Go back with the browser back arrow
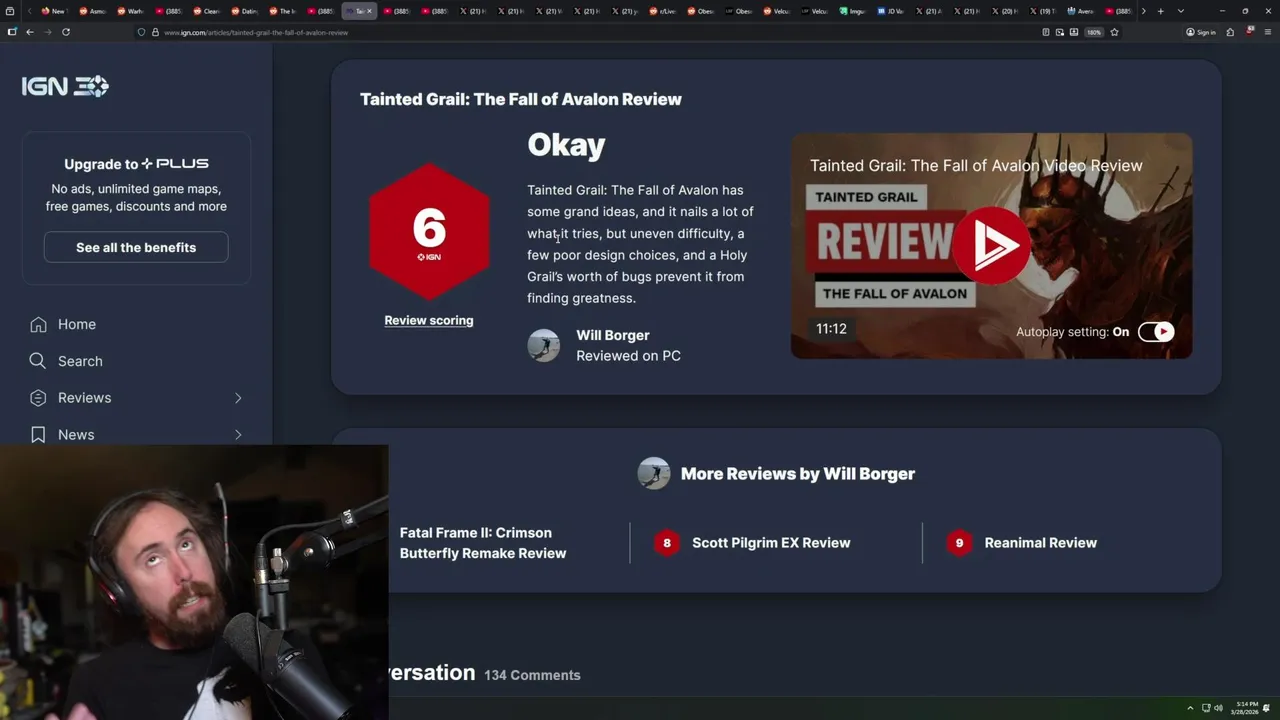This screenshot has width=1280, height=720. 30,32
